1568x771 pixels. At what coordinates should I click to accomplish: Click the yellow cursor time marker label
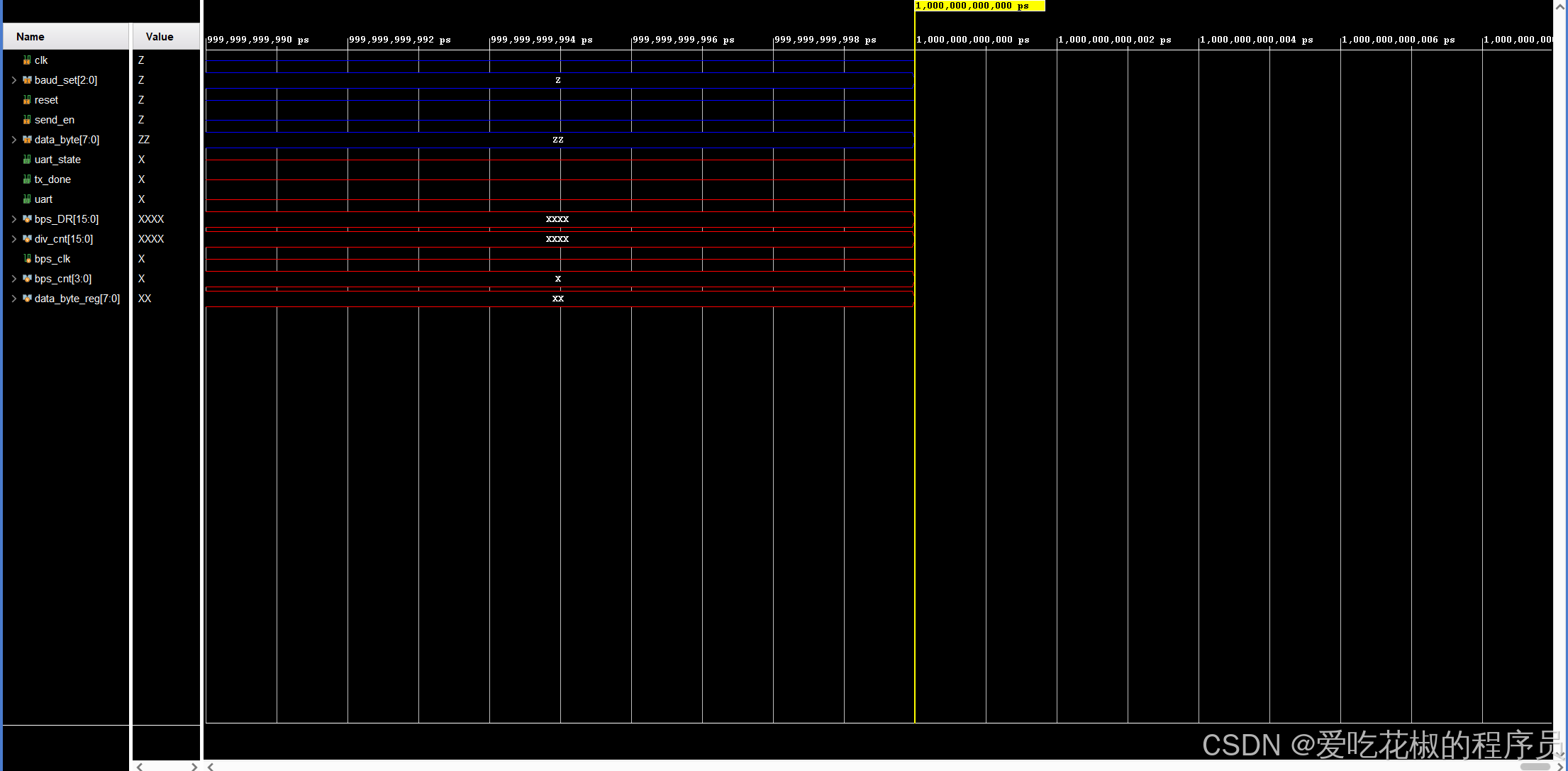pos(979,6)
